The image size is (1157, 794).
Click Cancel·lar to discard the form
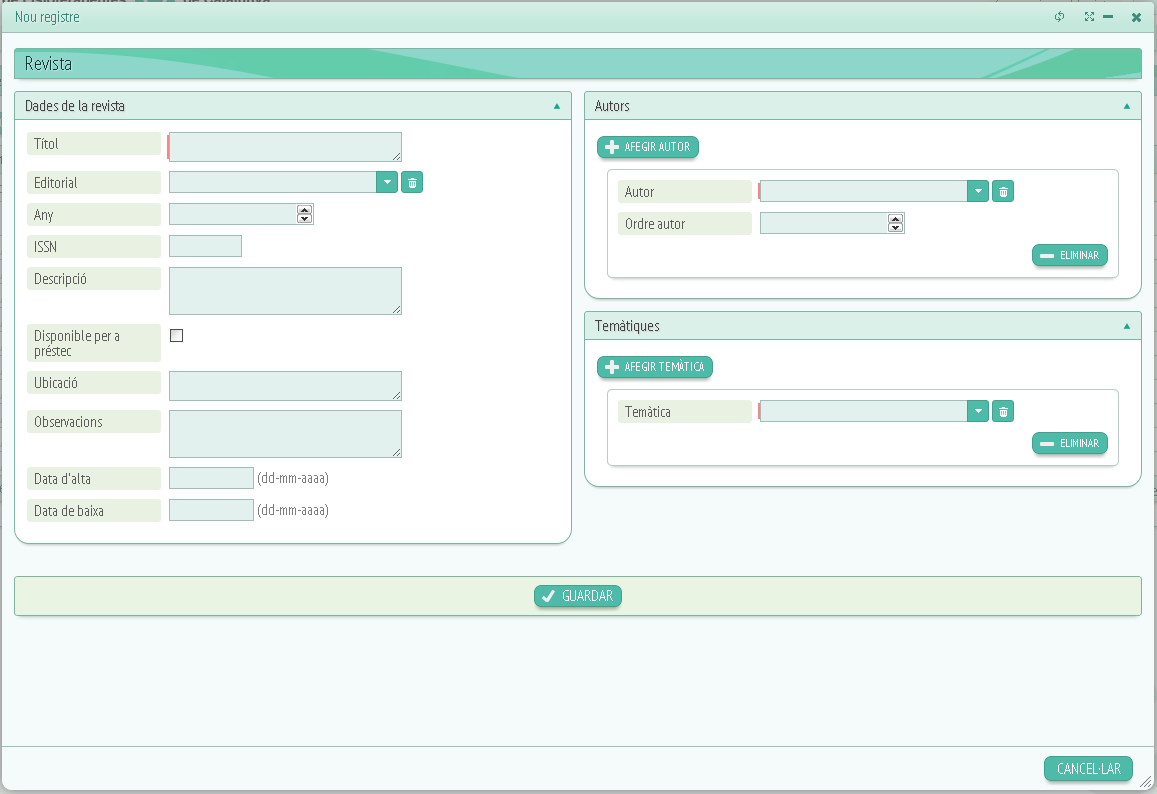[x=1088, y=769]
